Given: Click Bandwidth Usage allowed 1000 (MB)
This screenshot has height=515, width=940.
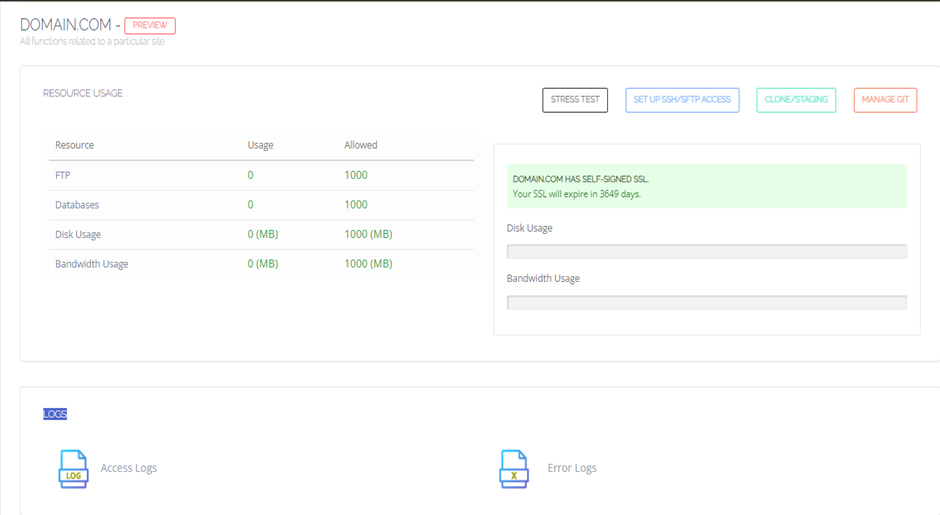Looking at the screenshot, I should (368, 264).
